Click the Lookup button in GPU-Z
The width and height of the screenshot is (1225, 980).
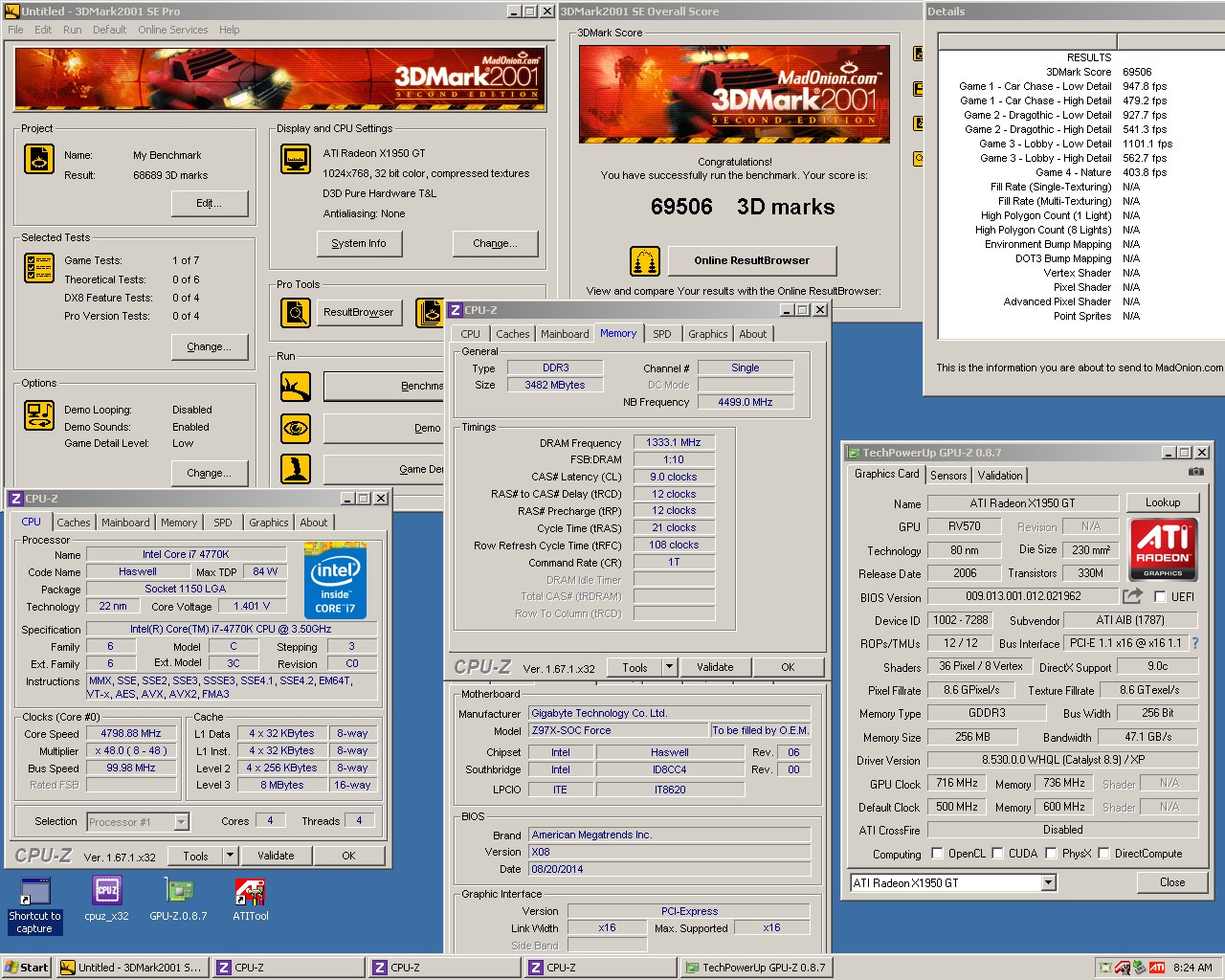[1162, 502]
